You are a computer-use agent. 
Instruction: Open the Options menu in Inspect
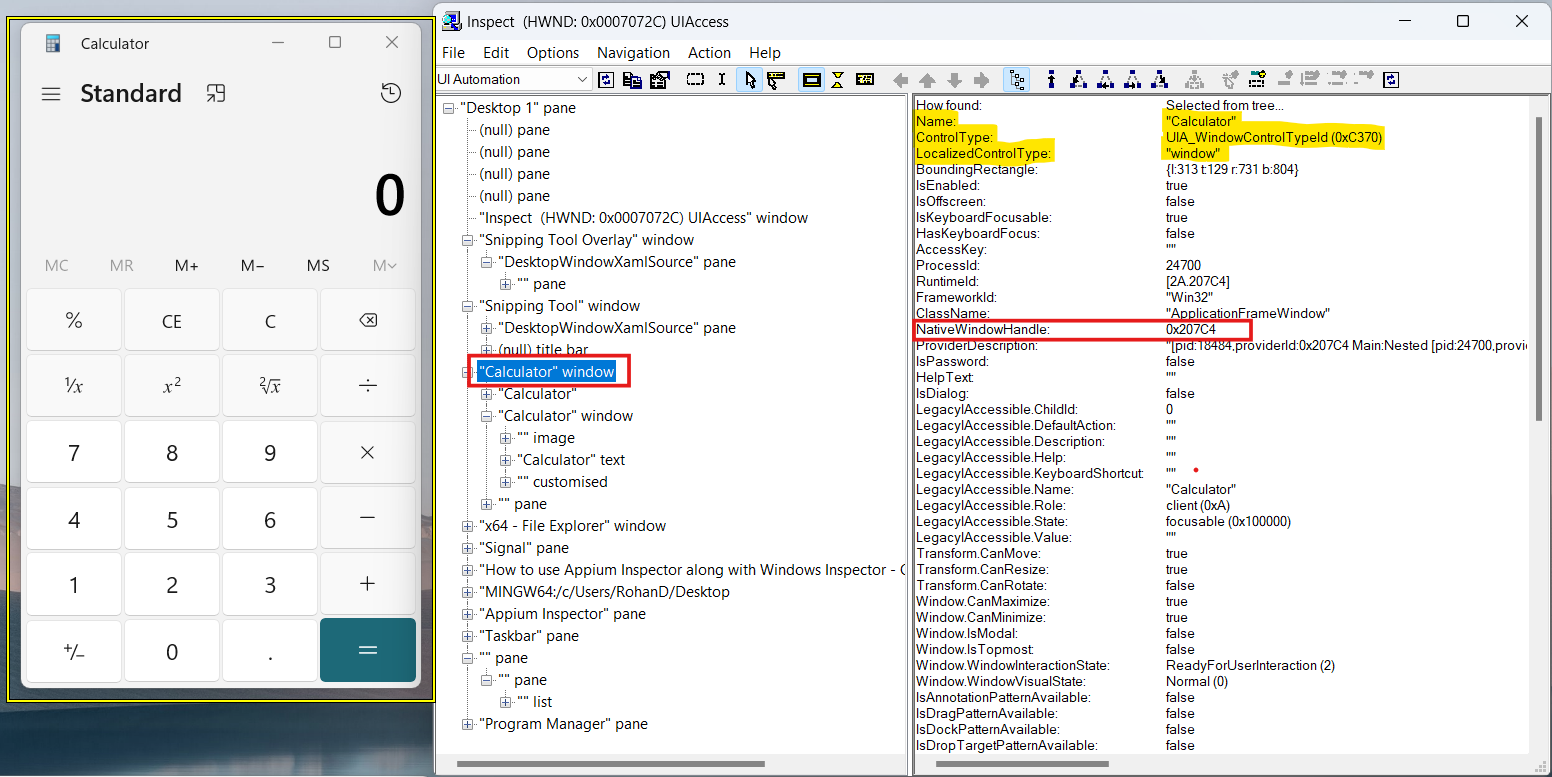click(x=553, y=53)
